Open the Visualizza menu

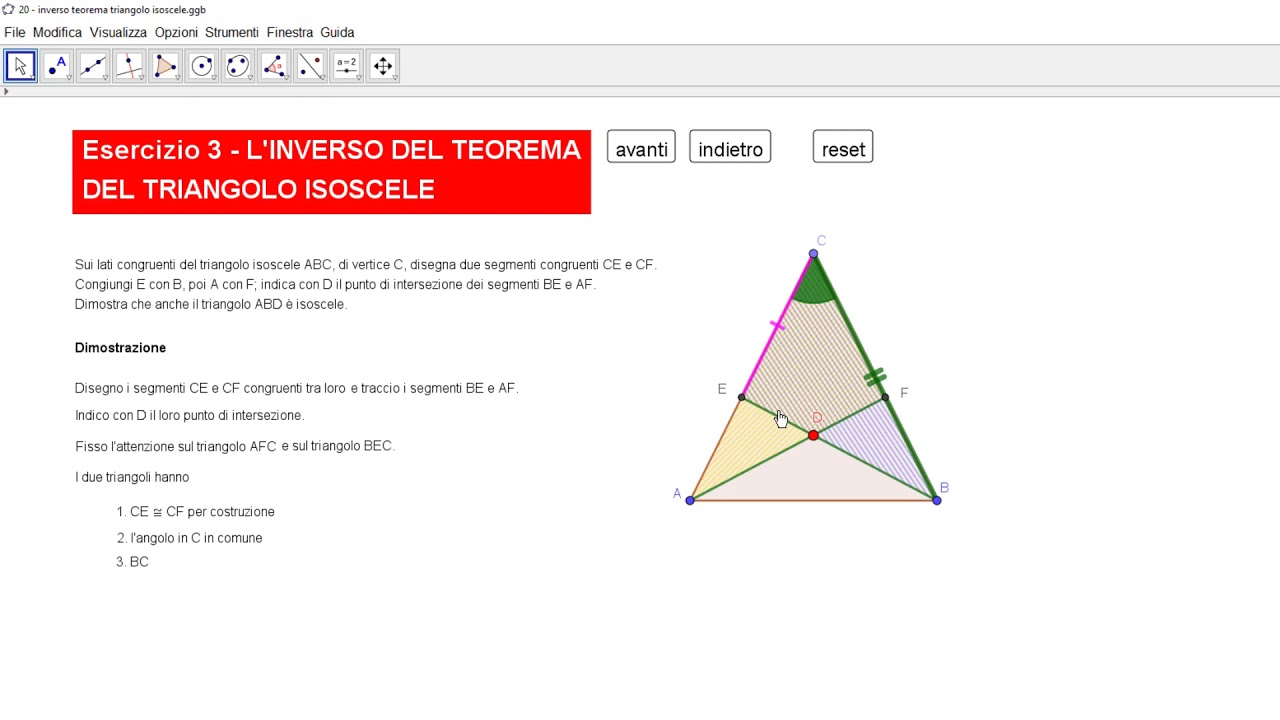pyautogui.click(x=118, y=32)
